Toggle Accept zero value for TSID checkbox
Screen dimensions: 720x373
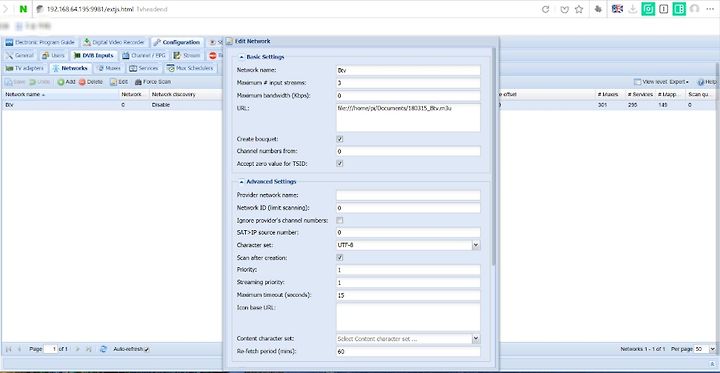click(340, 163)
